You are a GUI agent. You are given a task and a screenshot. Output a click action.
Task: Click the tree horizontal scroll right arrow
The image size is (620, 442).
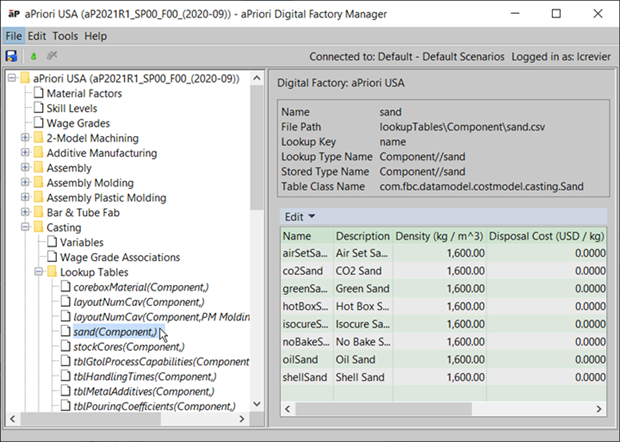(242, 419)
